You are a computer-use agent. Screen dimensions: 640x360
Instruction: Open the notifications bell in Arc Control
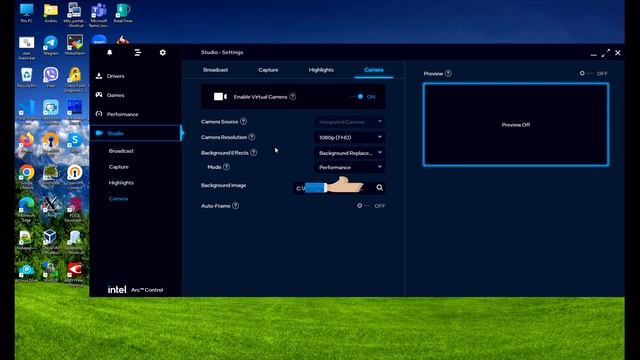point(109,53)
